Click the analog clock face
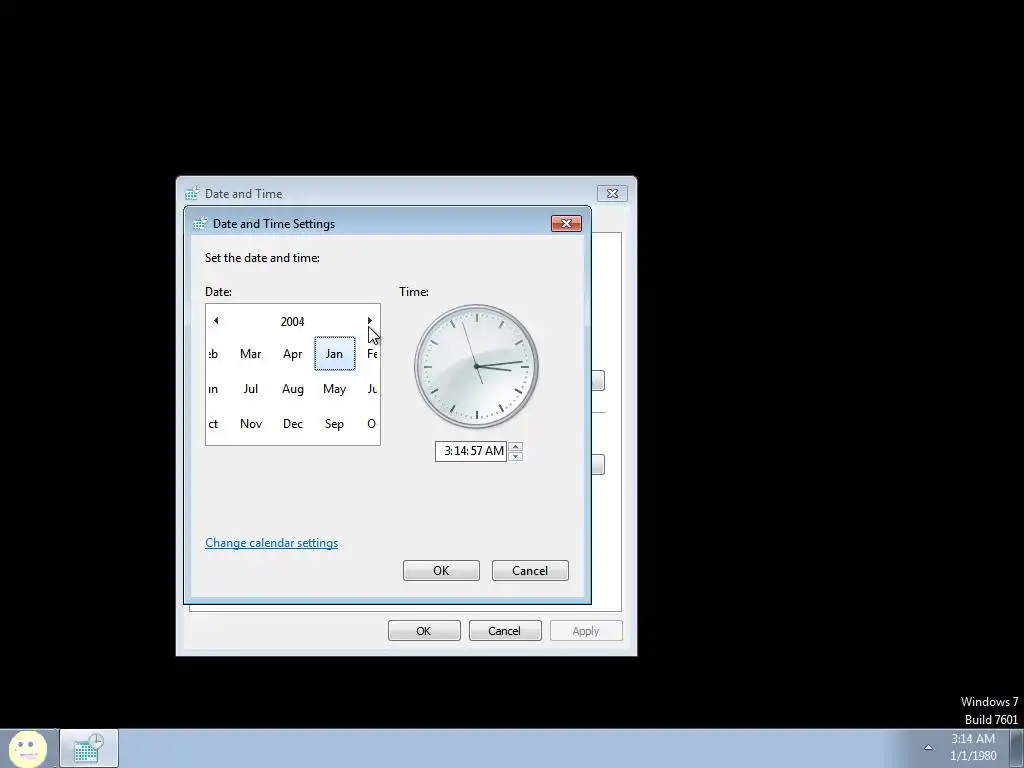The height and width of the screenshot is (768, 1024). [x=477, y=366]
